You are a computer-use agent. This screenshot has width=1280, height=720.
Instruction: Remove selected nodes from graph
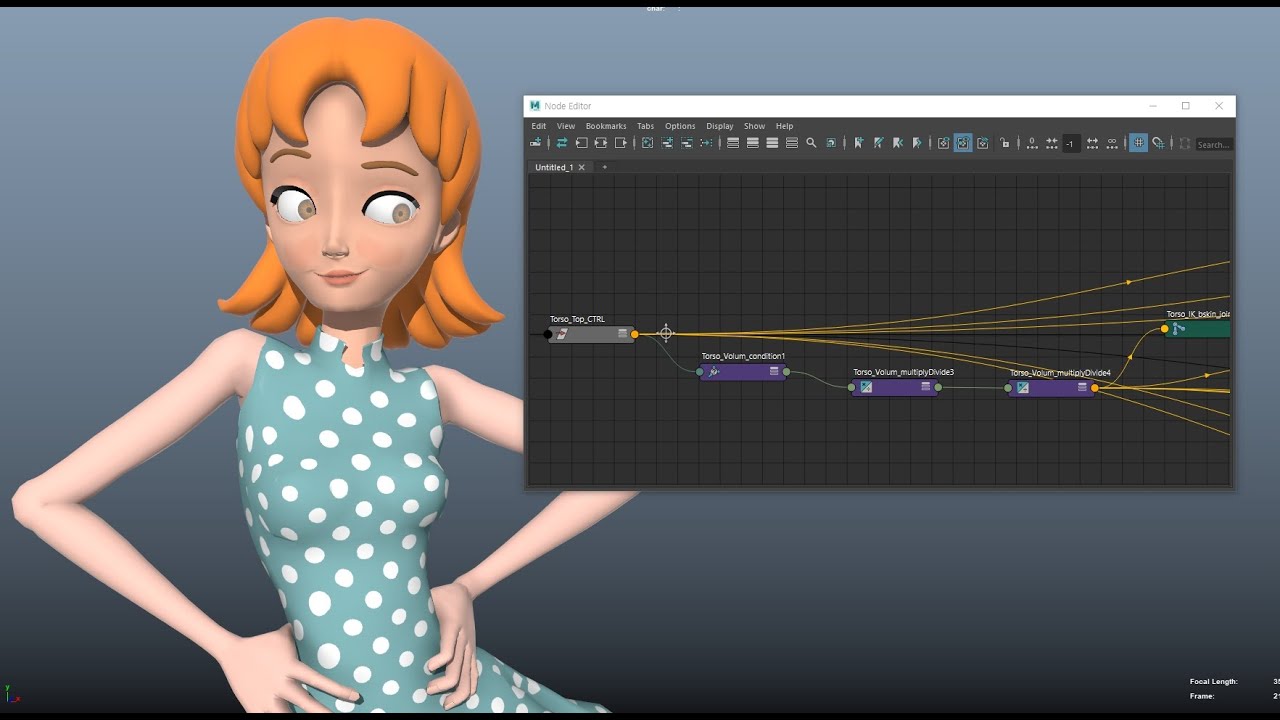686,143
